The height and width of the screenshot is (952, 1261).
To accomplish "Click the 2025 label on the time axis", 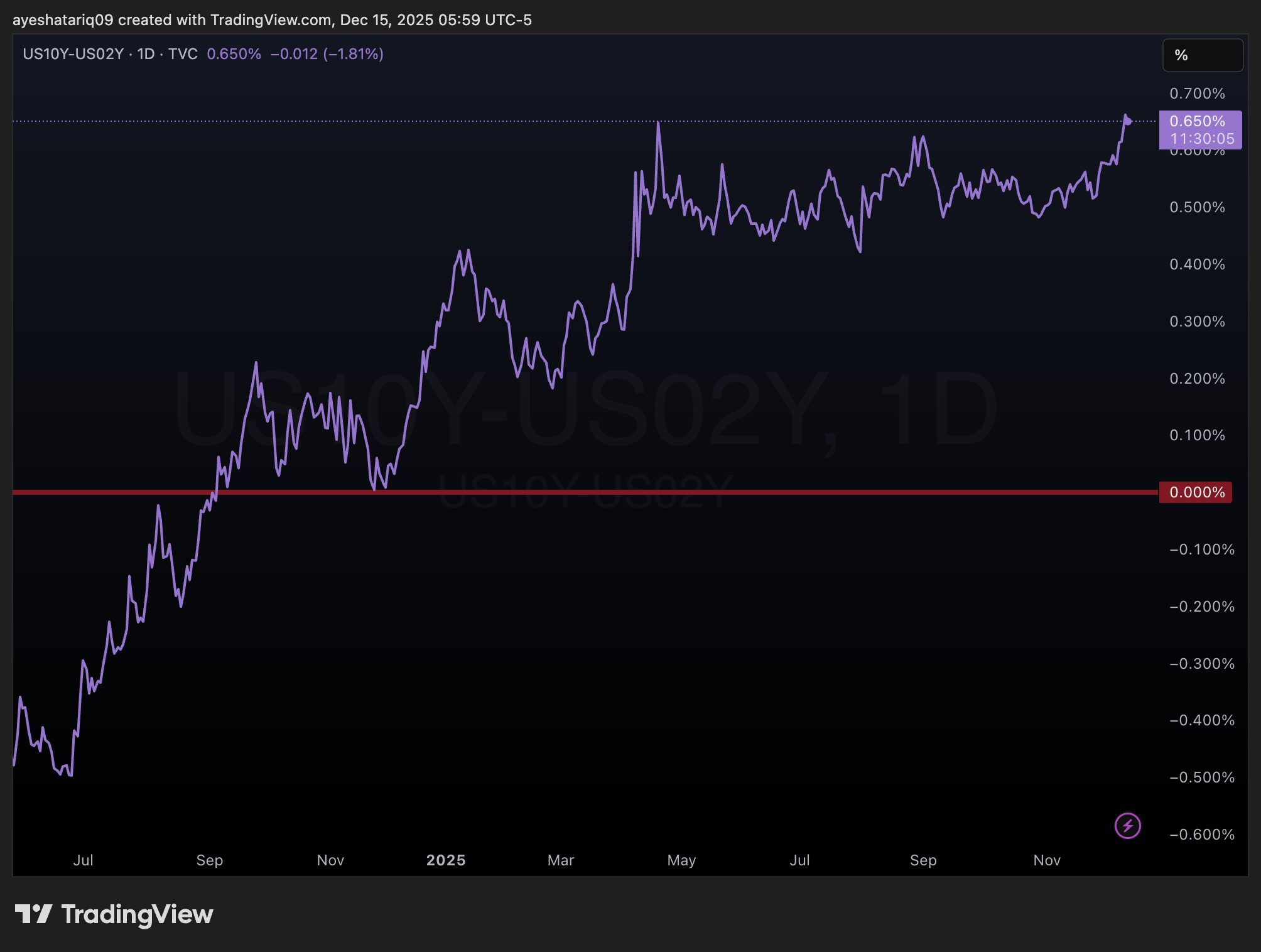I will point(446,860).
